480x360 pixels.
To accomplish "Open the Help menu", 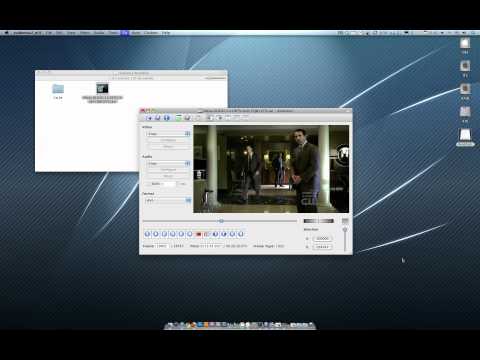I will (x=166, y=33).
